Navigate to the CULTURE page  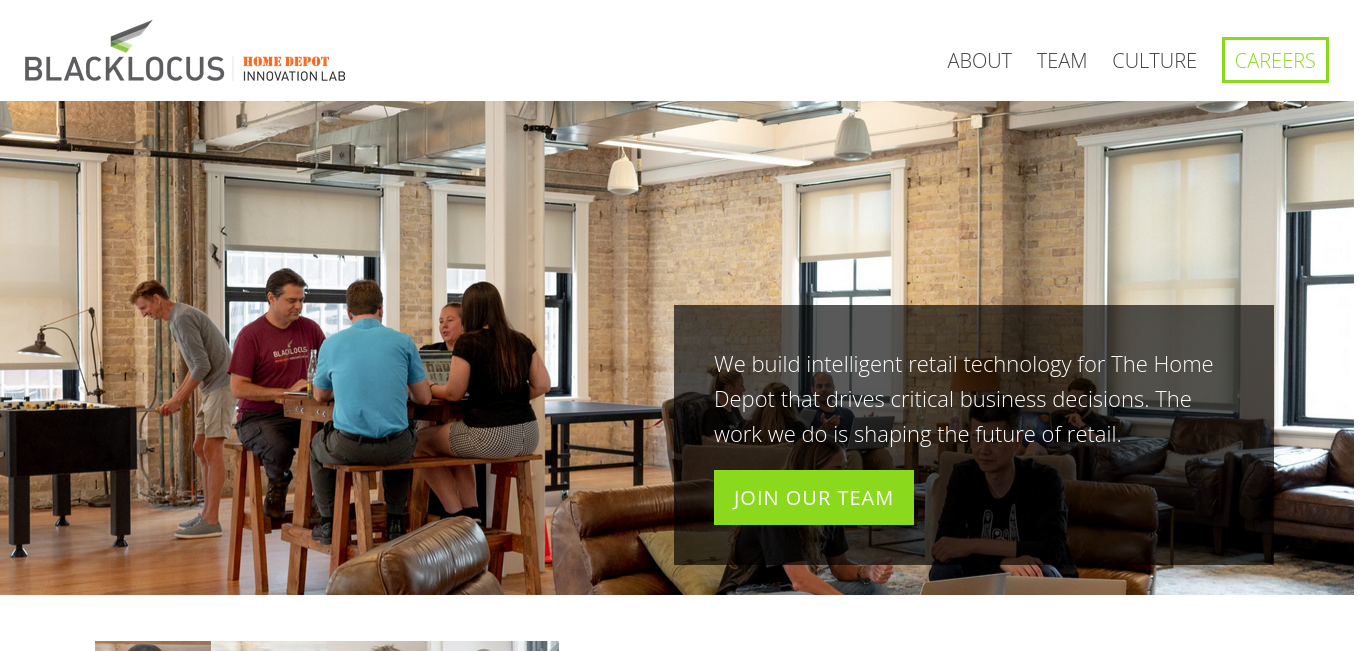(x=1154, y=61)
